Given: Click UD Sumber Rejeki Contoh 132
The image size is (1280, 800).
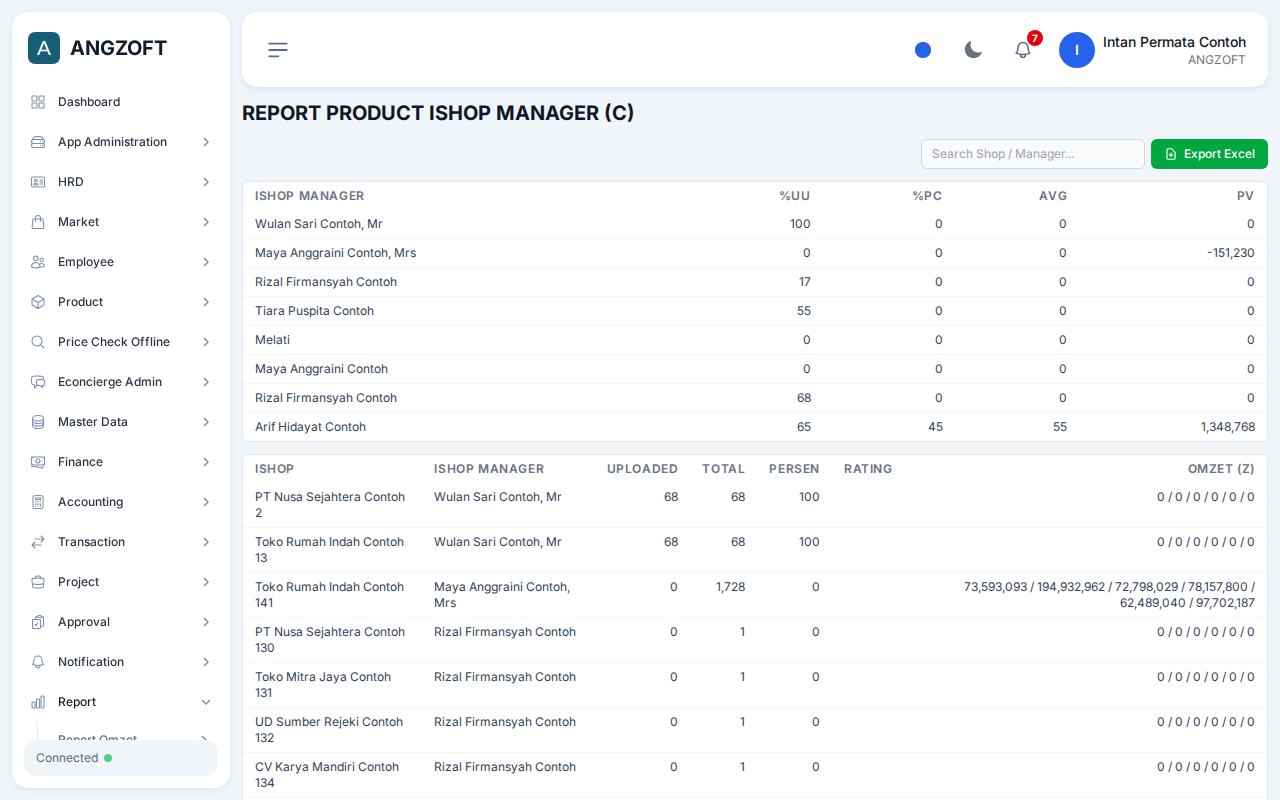Looking at the screenshot, I should tap(329, 730).
